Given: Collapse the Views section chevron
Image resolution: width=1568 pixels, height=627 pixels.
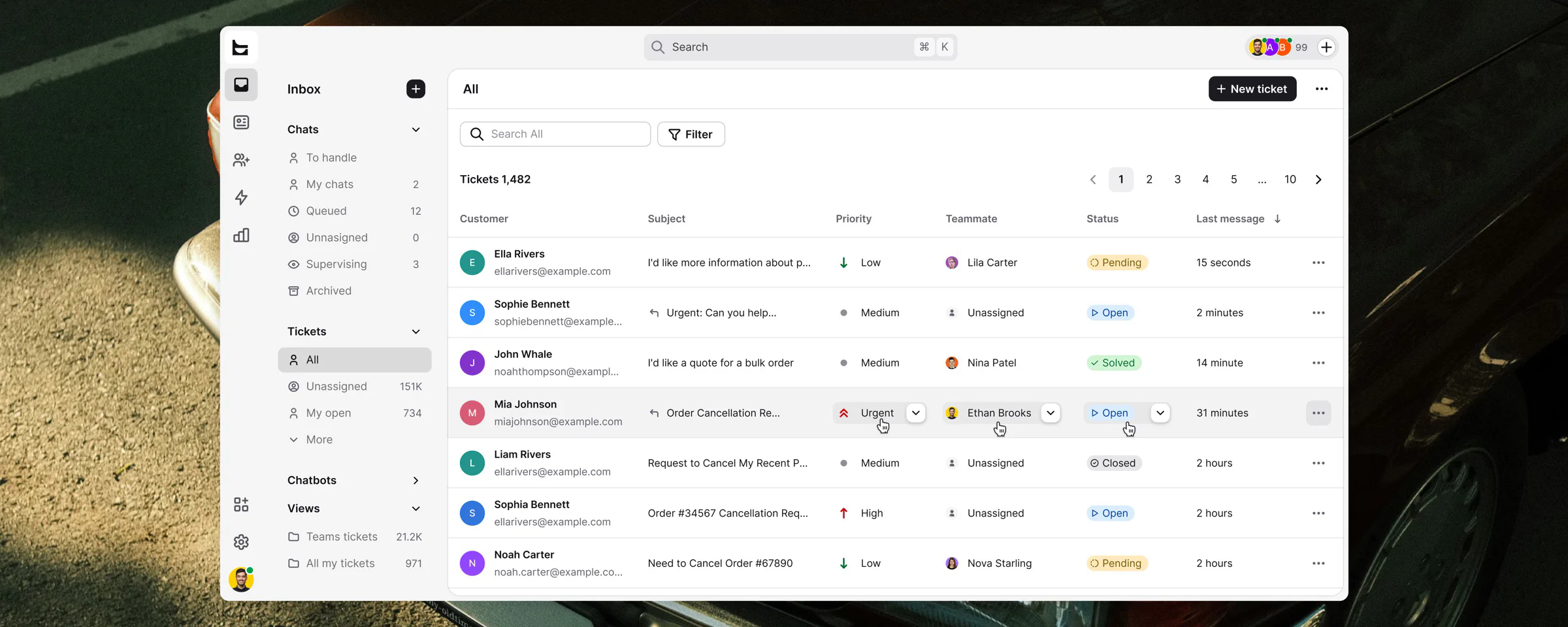Looking at the screenshot, I should point(416,509).
